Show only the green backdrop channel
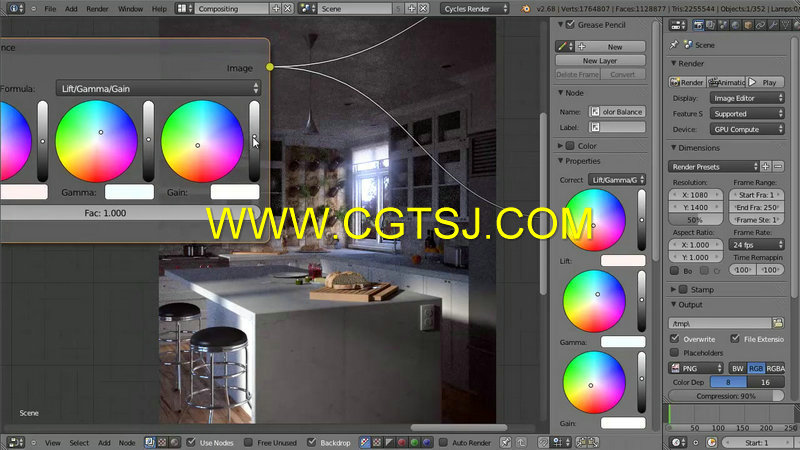The width and height of the screenshot is (800, 450). pyautogui.click(x=414, y=442)
